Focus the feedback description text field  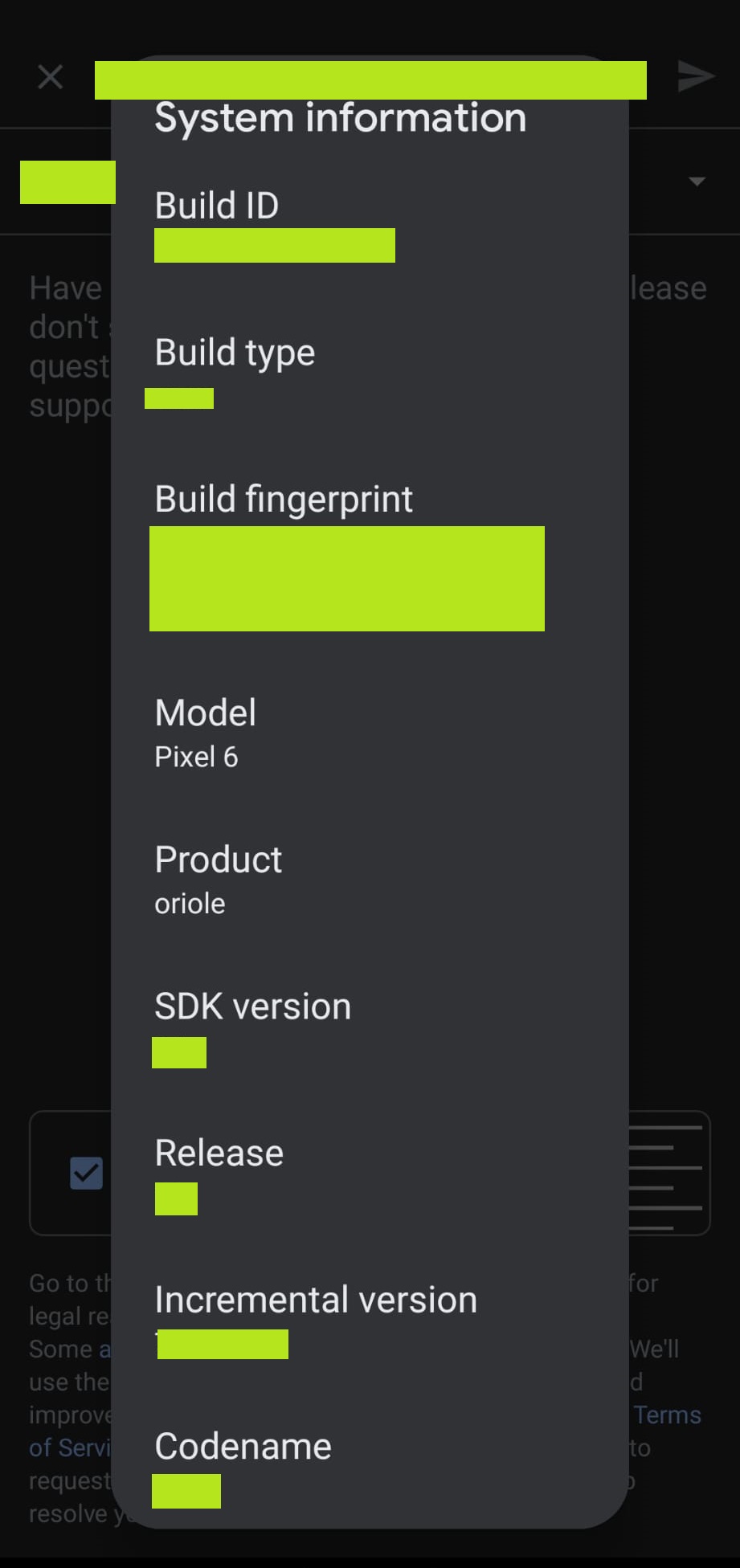[x=64, y=345]
